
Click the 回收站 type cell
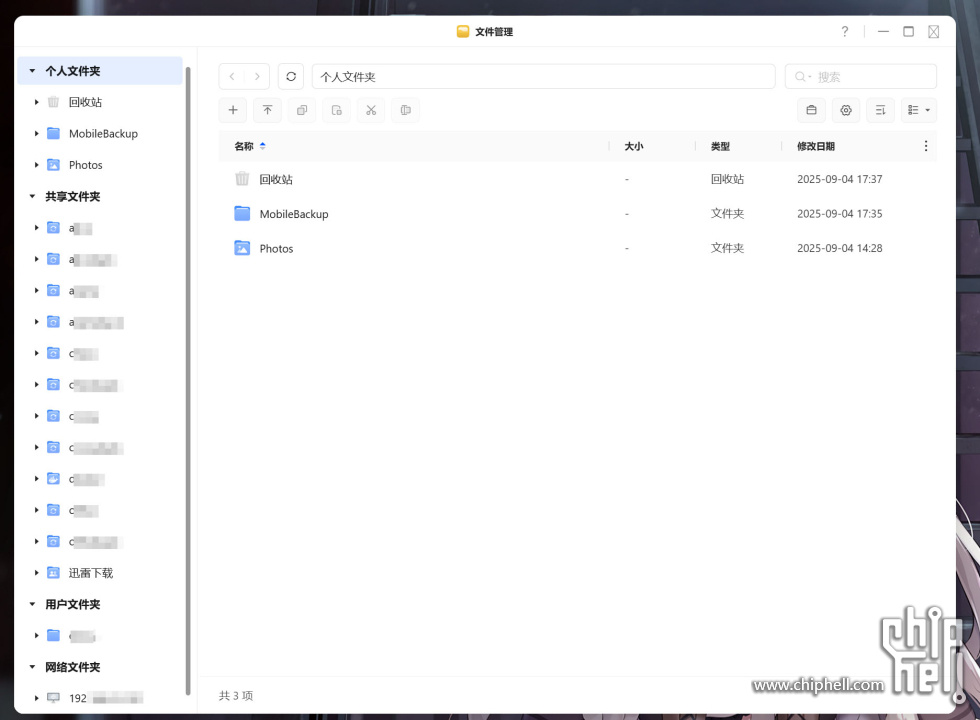727,179
